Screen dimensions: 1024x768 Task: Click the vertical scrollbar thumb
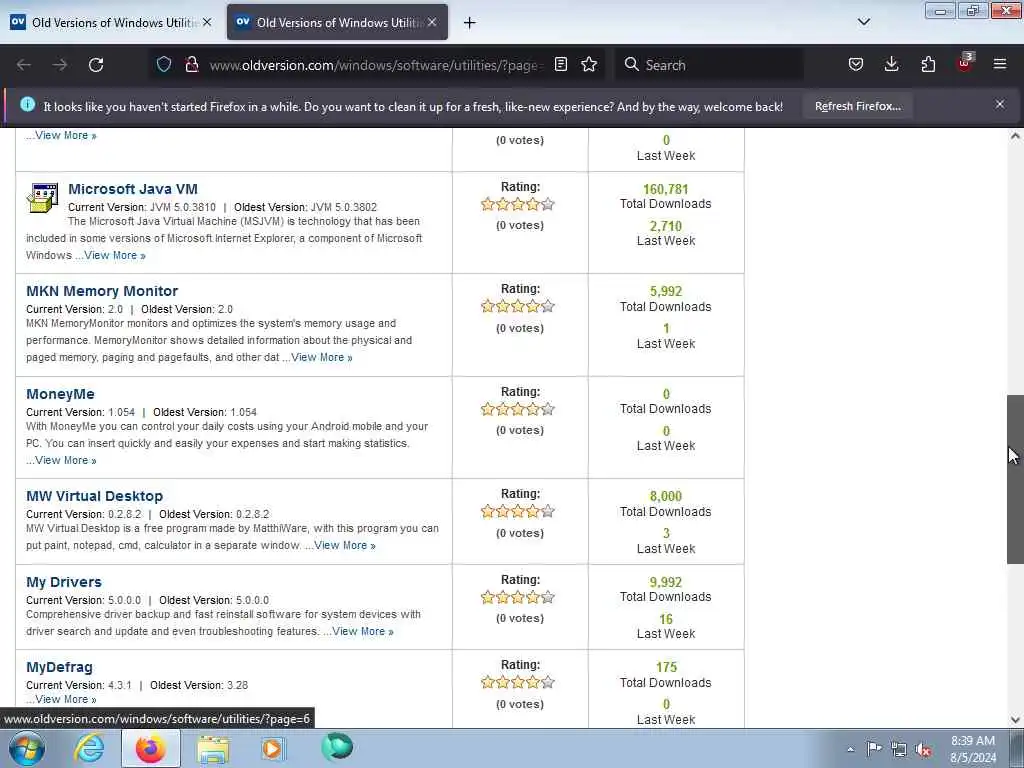click(1015, 479)
